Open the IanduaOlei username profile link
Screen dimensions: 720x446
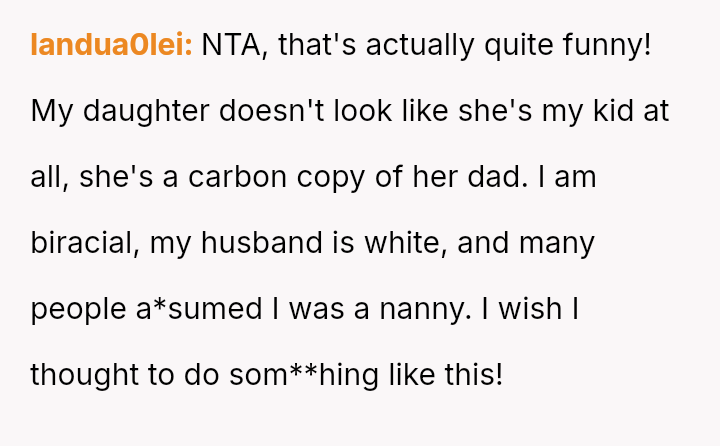coord(112,45)
